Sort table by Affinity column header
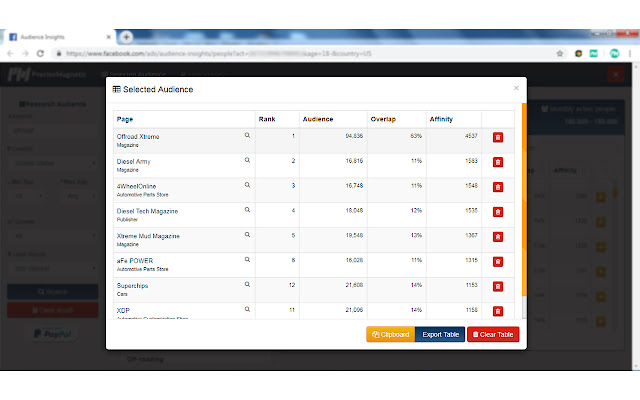 (x=441, y=119)
